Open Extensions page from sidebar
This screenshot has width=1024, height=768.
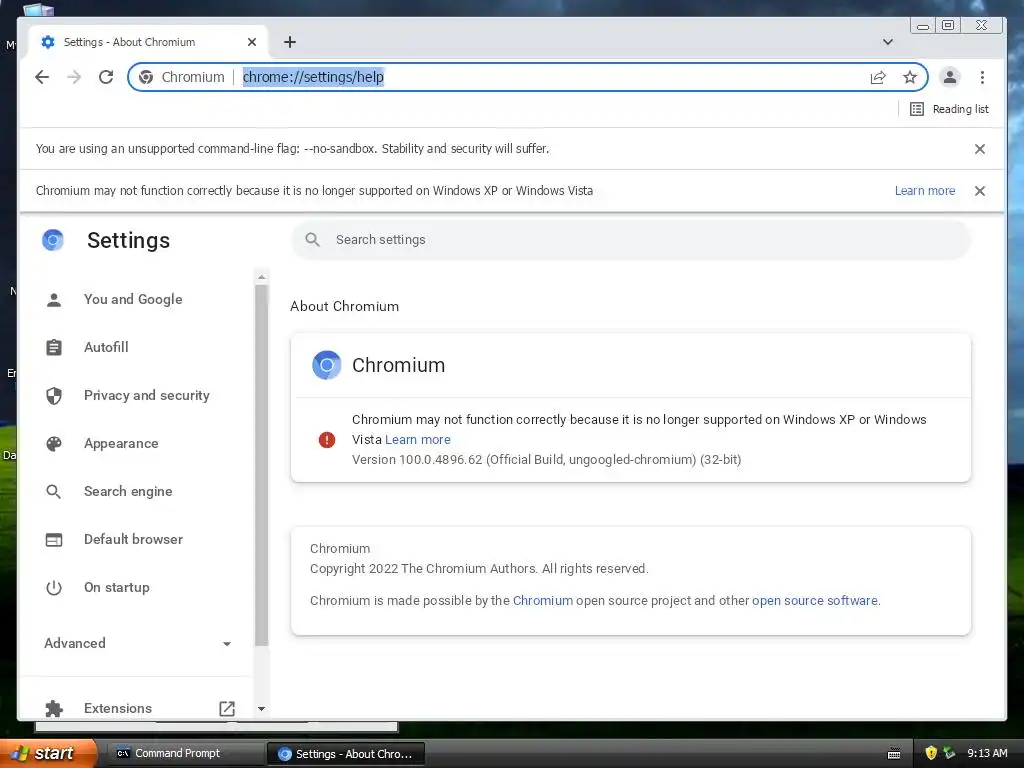(118, 709)
